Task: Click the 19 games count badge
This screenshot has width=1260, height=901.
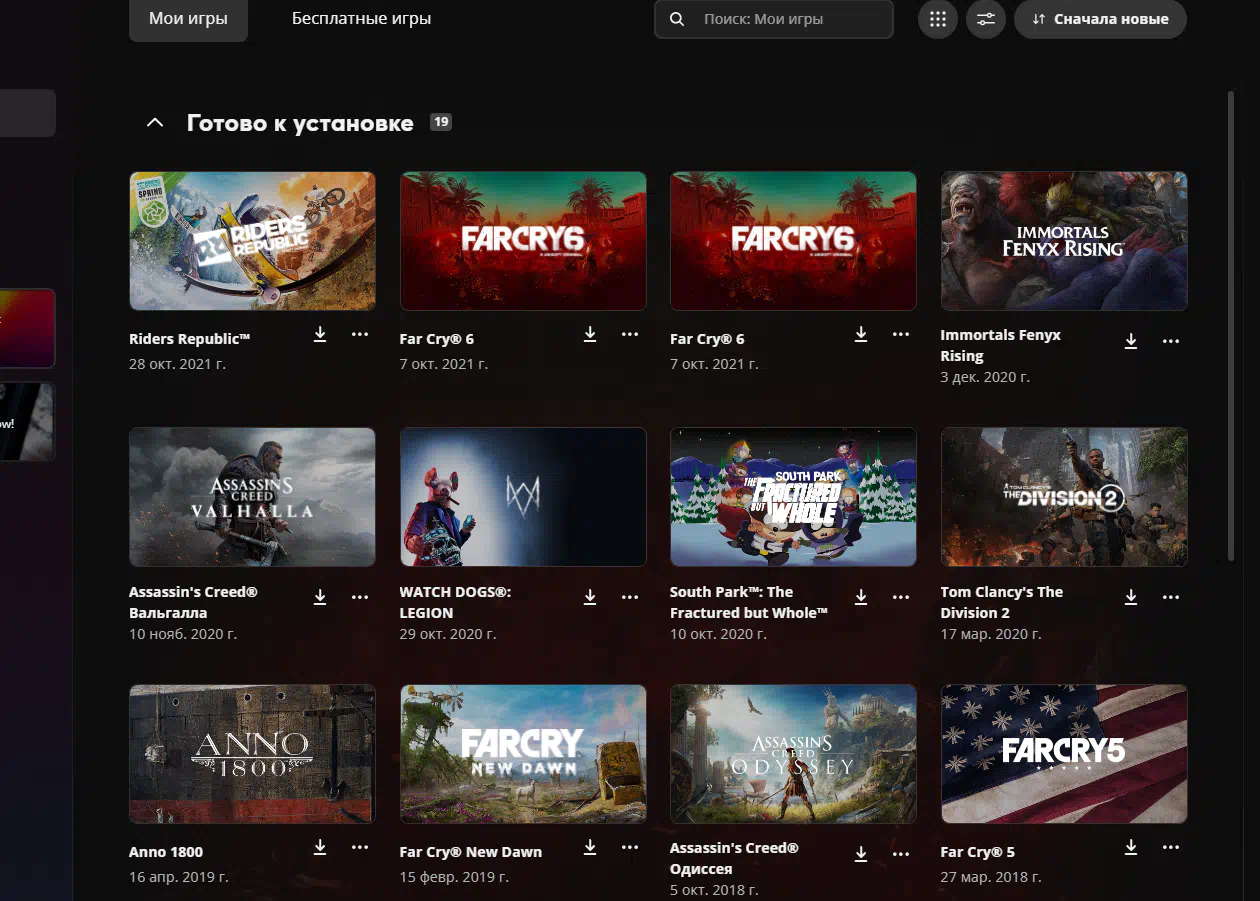Action: click(441, 122)
